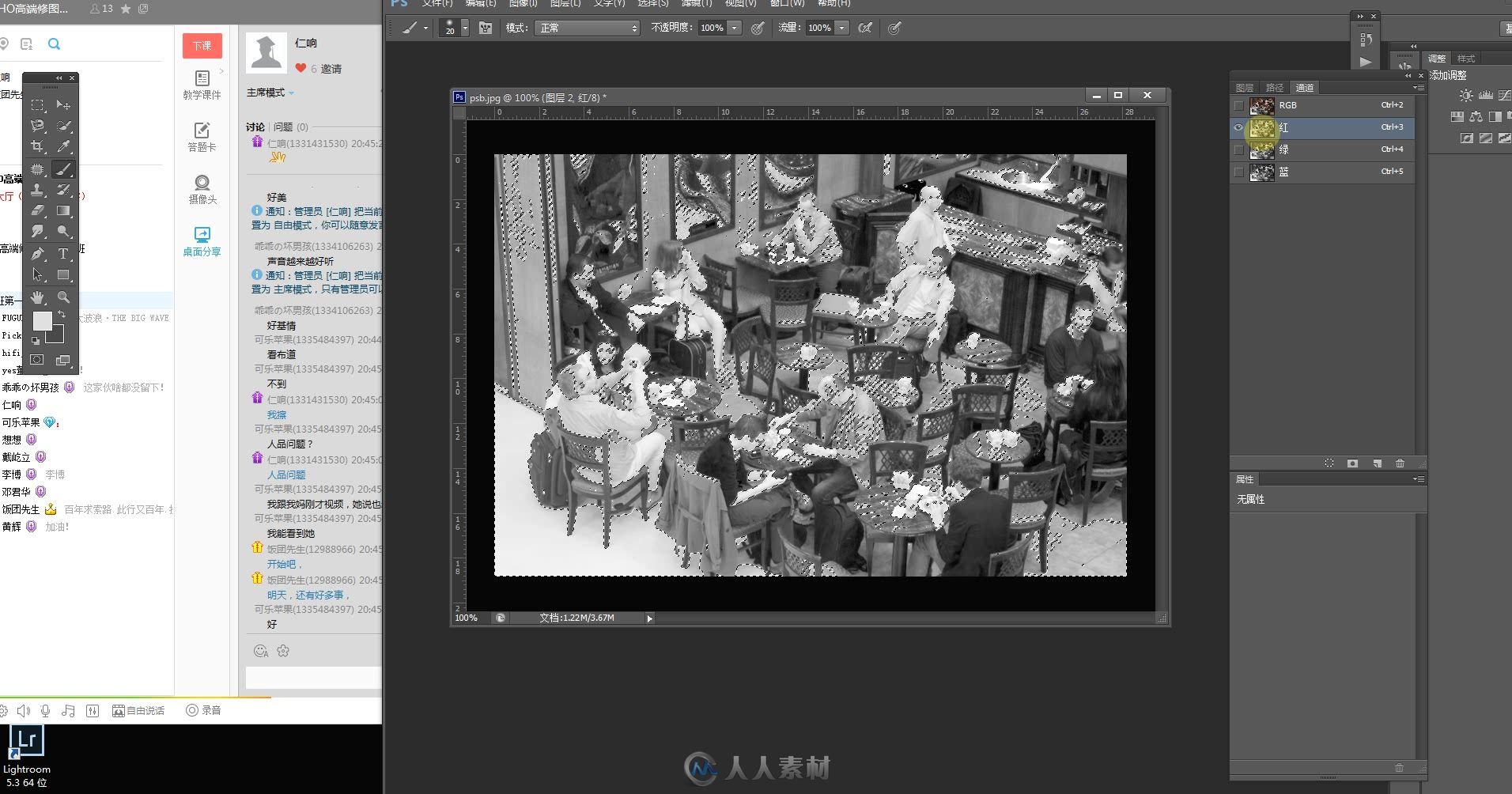Select the Clone Stamp tool

(37, 190)
